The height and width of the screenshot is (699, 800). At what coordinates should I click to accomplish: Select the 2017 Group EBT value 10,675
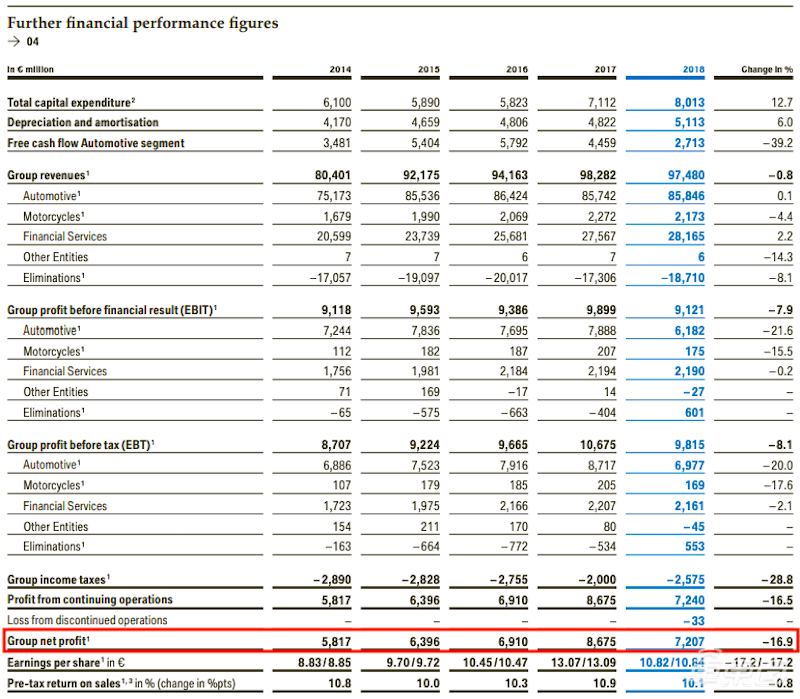coord(596,444)
